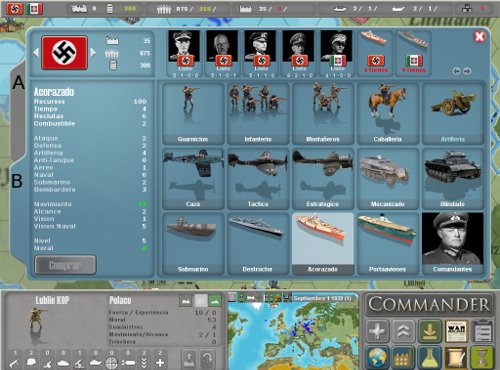Switch to next nation with right arrow
The width and height of the screenshot is (500, 370).
pos(93,52)
